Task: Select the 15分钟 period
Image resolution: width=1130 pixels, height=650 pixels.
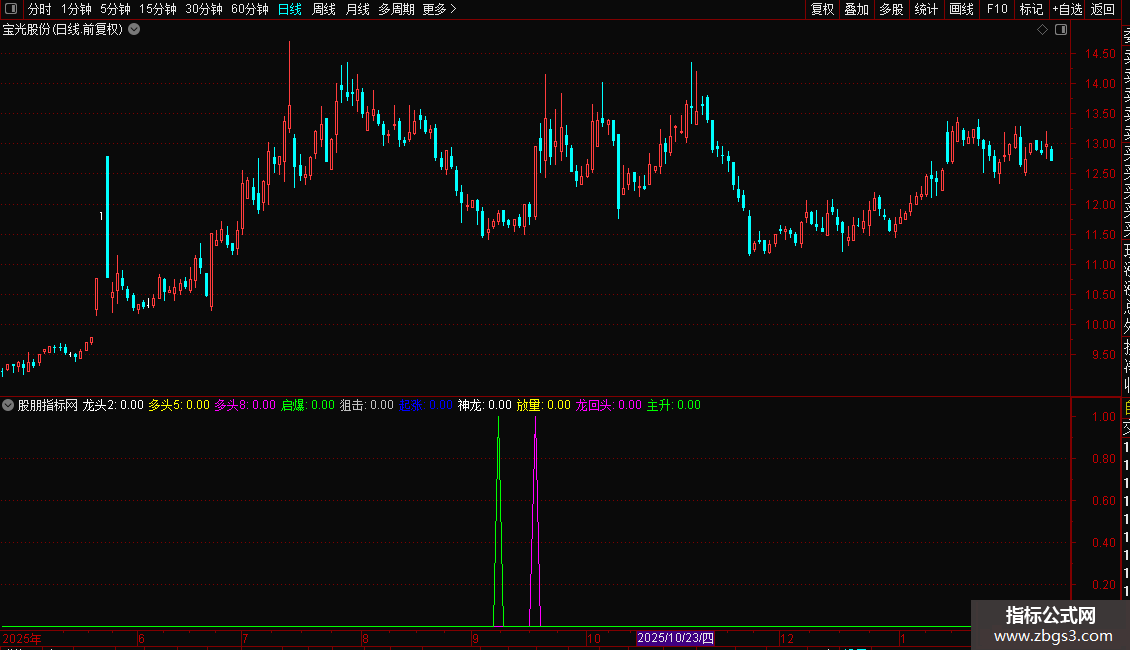Action: [x=158, y=9]
